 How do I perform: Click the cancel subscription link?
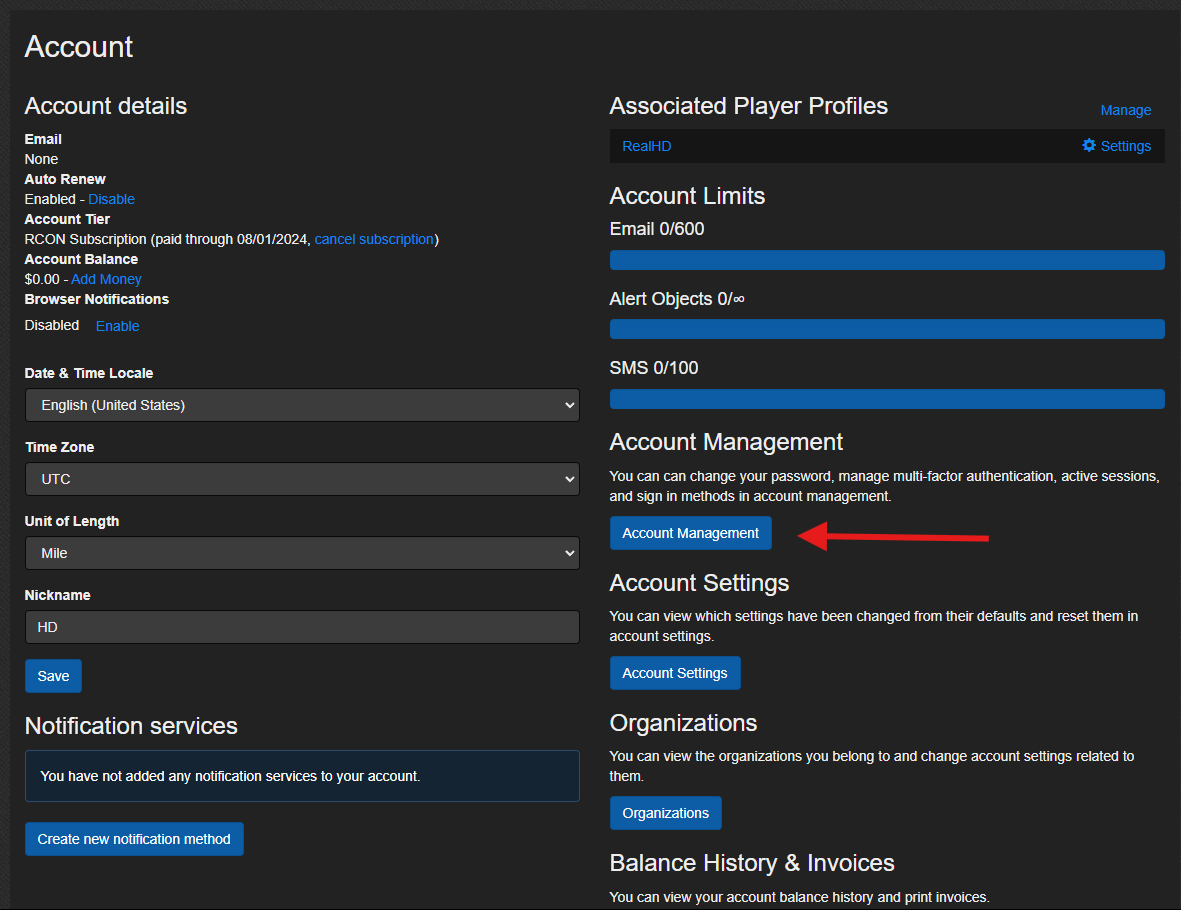point(374,239)
